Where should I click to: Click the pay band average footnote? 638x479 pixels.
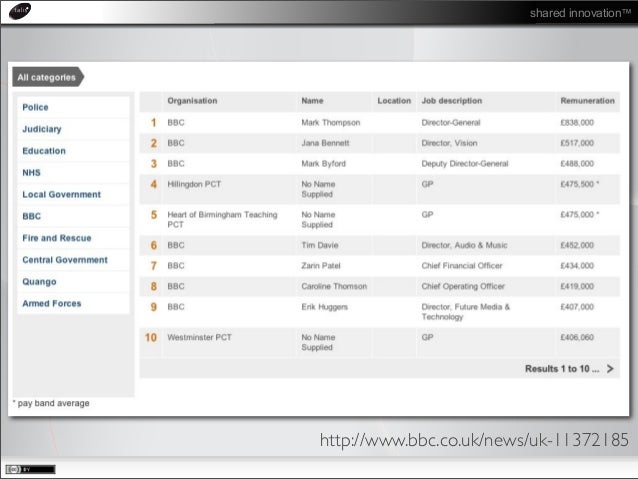(51, 403)
